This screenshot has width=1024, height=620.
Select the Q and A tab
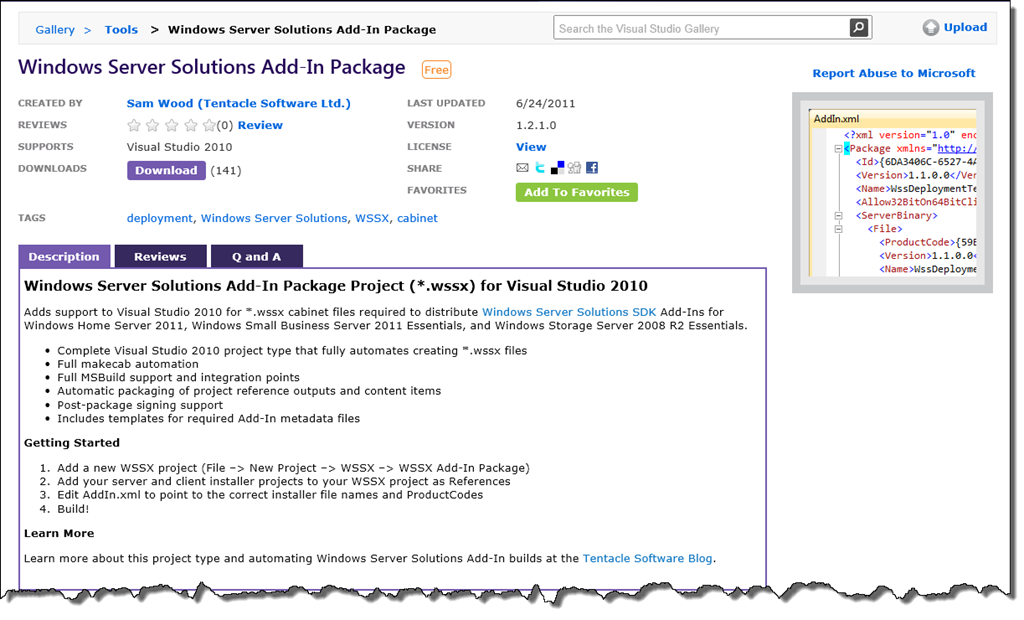coord(257,257)
